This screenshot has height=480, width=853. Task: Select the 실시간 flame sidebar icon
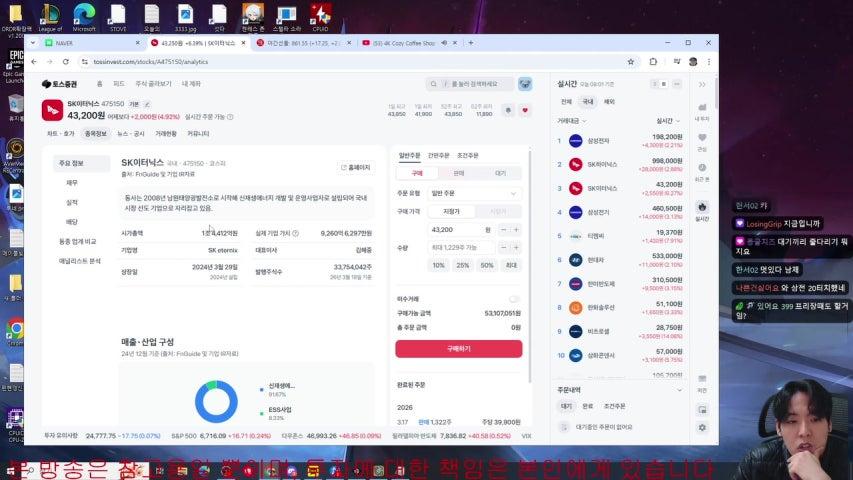pyautogui.click(x=702, y=211)
